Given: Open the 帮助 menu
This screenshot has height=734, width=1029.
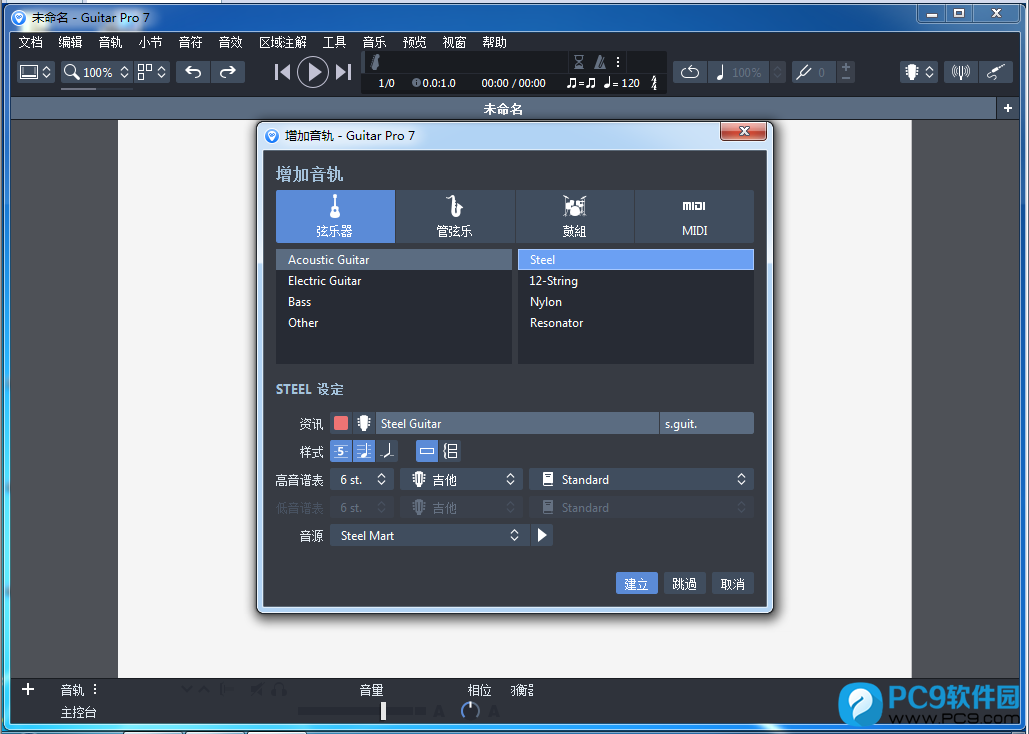Looking at the screenshot, I should 494,42.
